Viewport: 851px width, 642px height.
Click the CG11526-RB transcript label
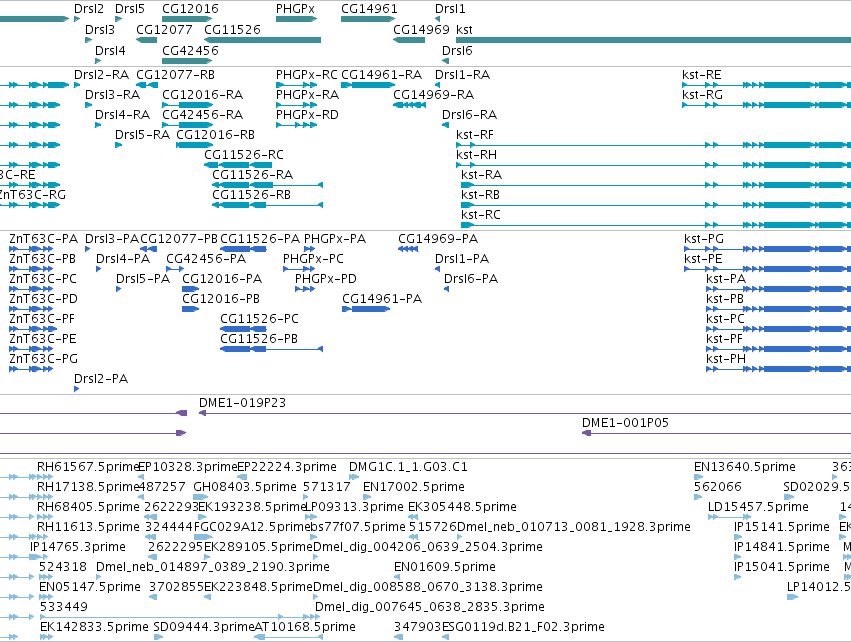tap(251, 194)
